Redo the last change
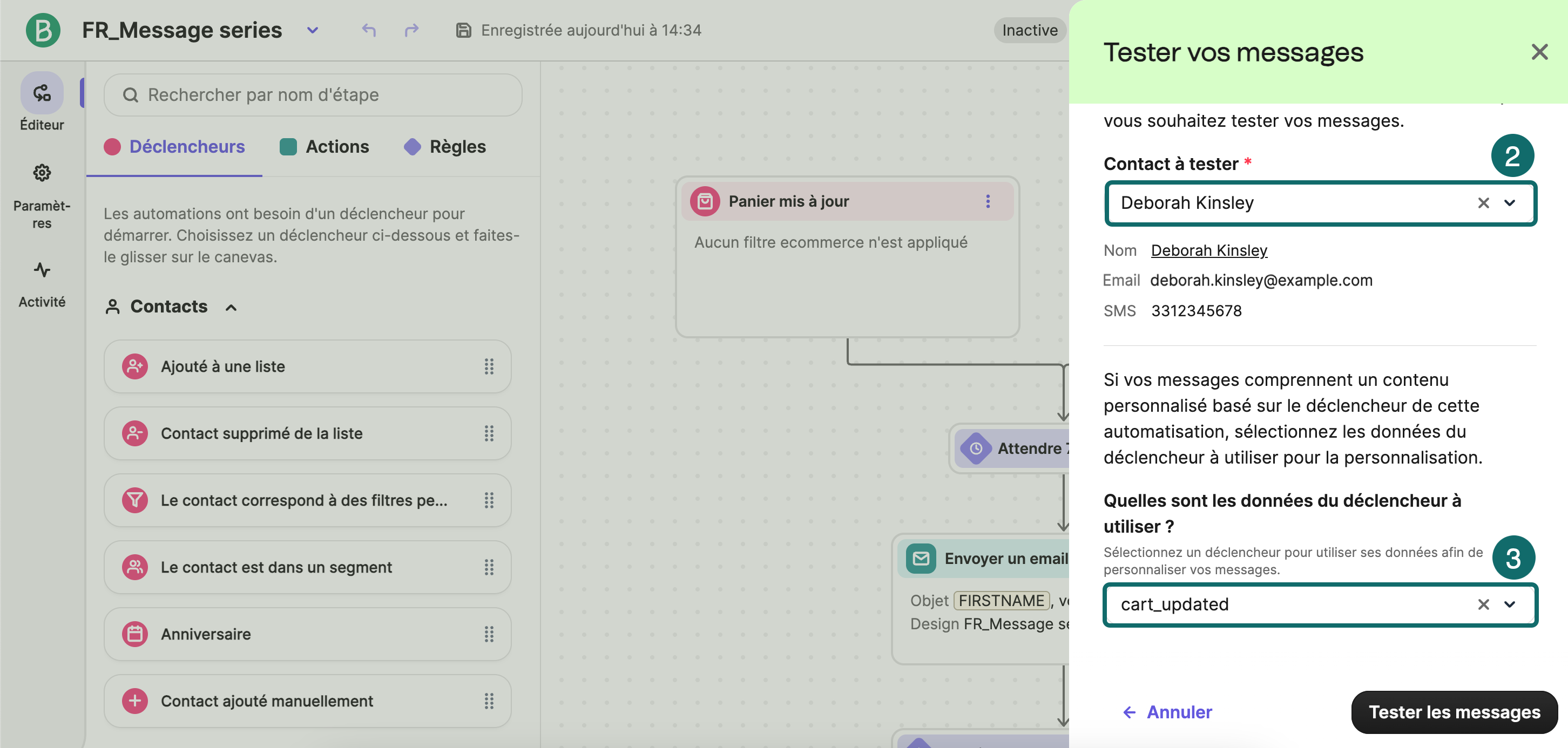 coord(412,30)
